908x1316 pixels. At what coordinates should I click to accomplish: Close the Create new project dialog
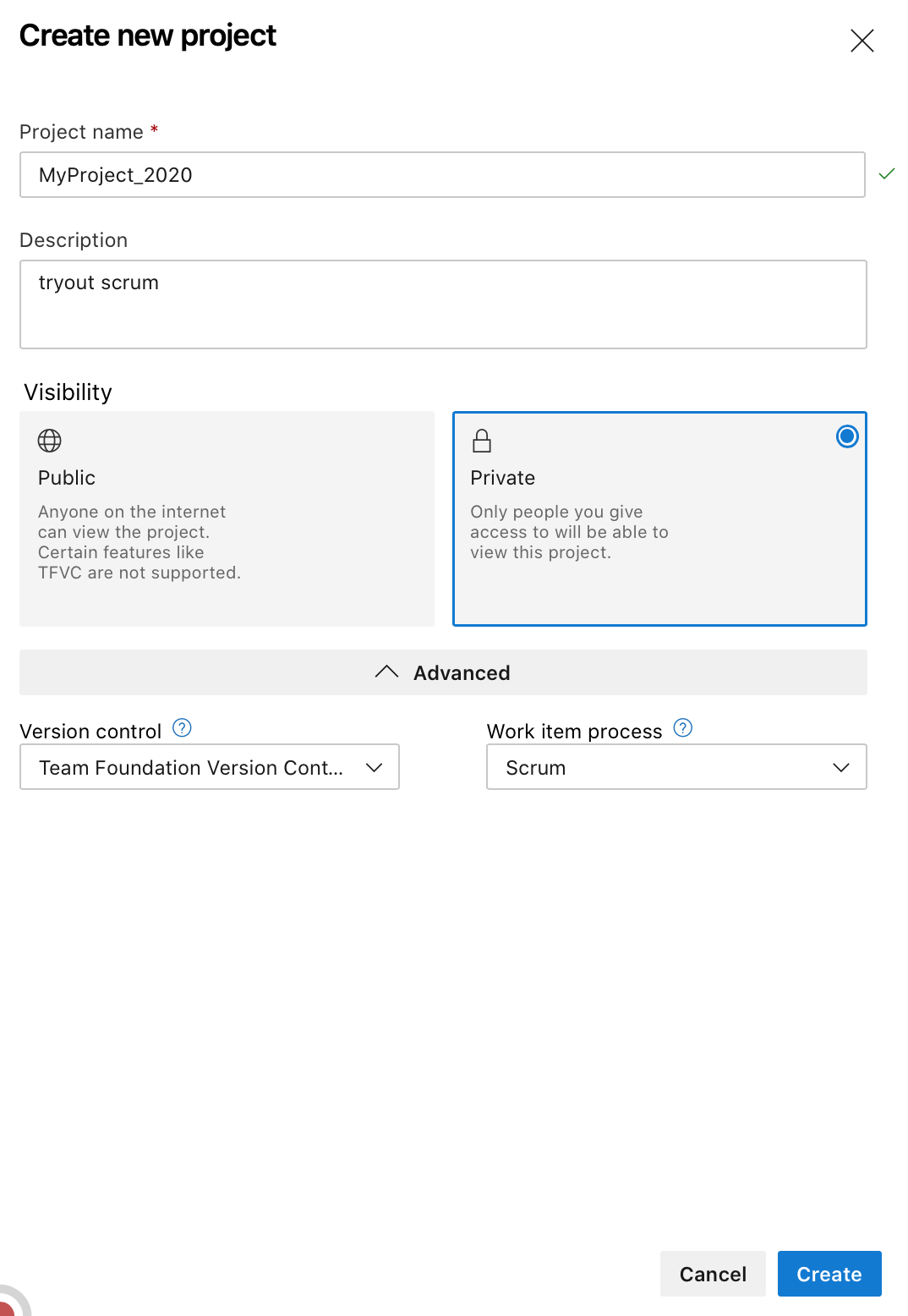pos(862,41)
